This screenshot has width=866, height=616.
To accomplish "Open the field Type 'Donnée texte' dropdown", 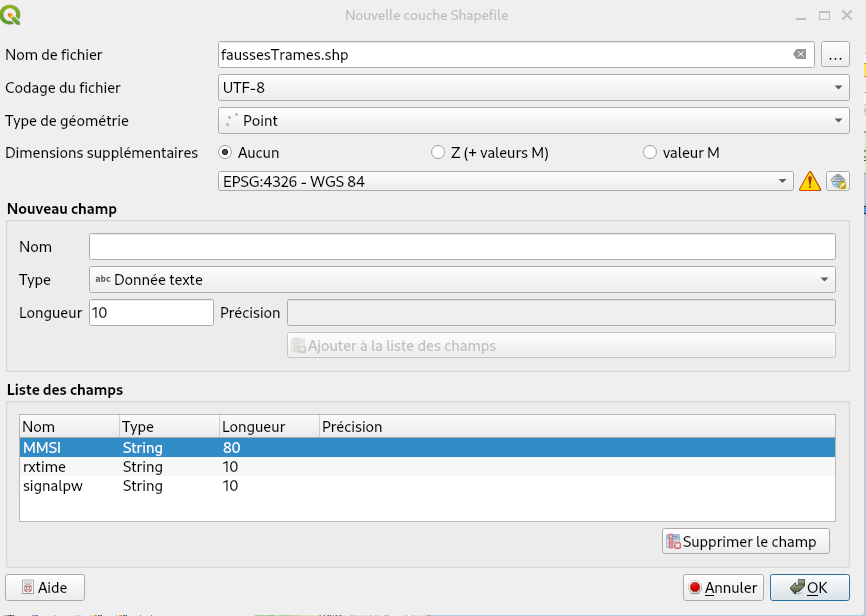I will click(x=461, y=280).
